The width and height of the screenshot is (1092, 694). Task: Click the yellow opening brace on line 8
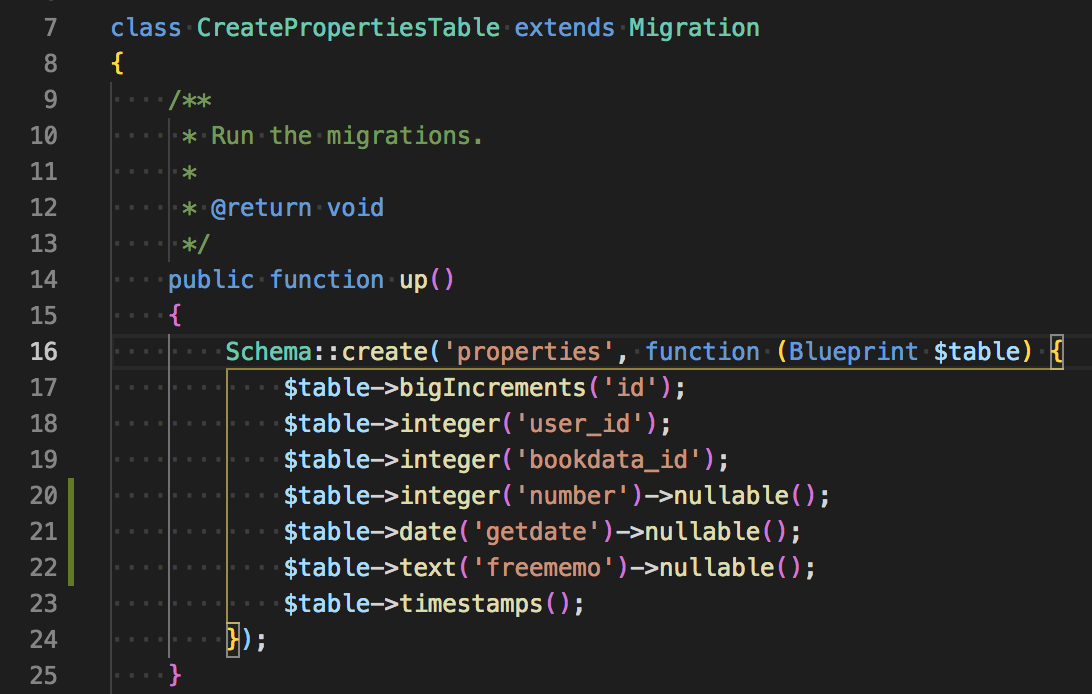117,64
